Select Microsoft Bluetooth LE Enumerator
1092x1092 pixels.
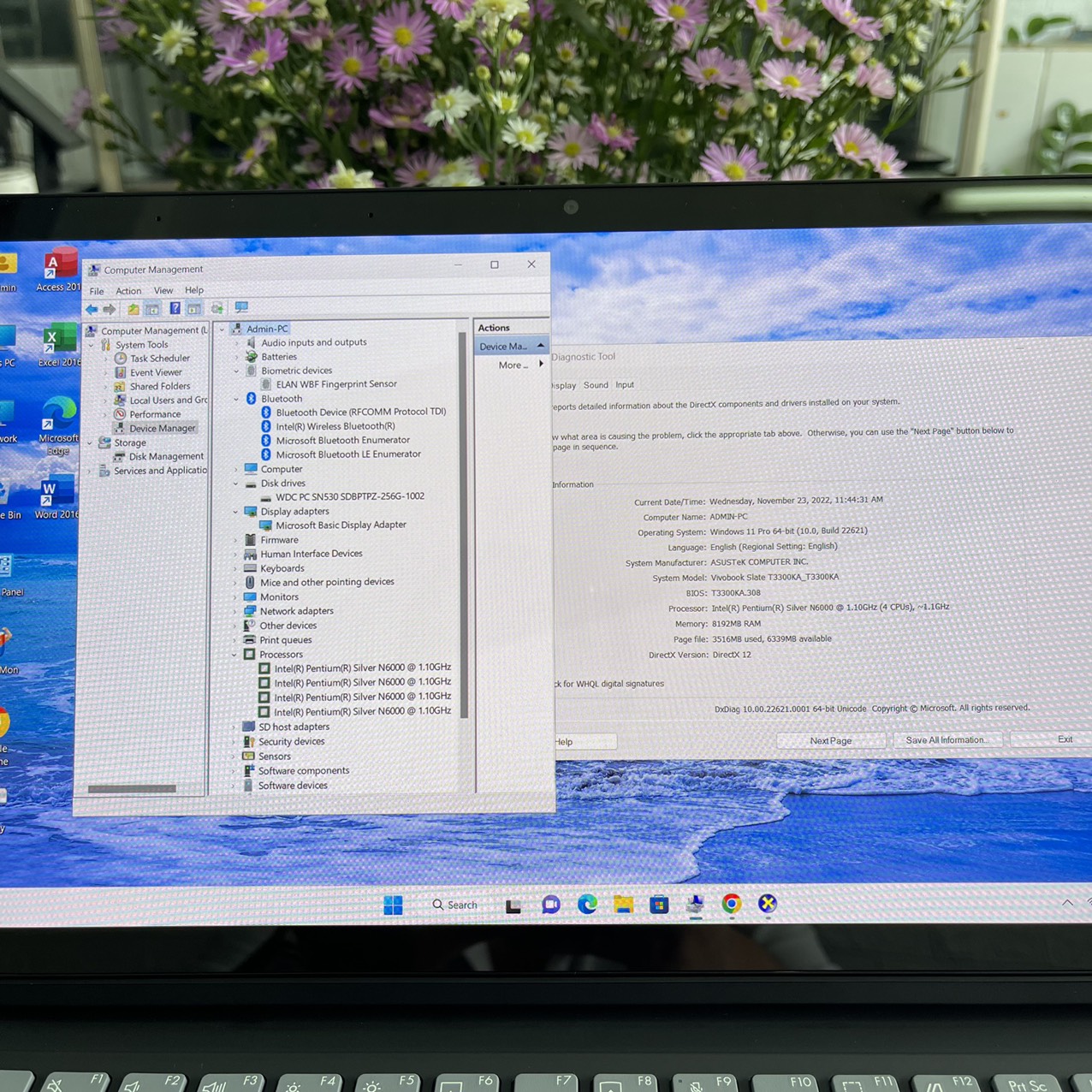pos(348,454)
